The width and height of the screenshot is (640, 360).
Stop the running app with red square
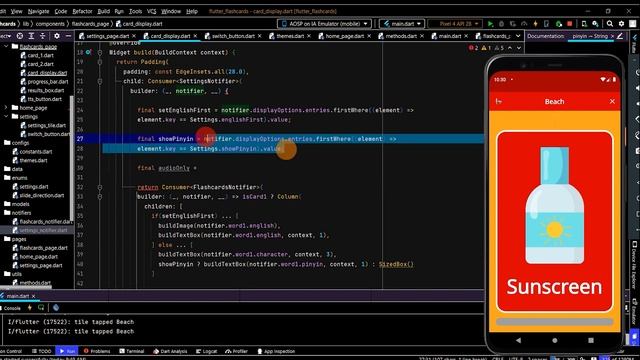(x=570, y=24)
